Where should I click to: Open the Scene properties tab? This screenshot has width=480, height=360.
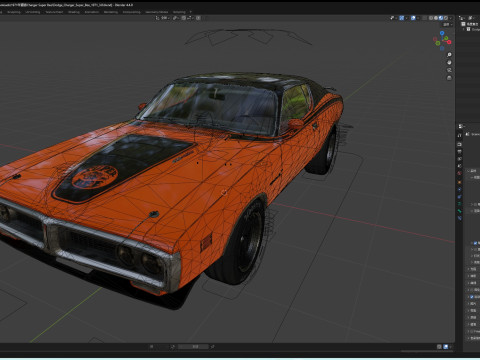[x=459, y=166]
